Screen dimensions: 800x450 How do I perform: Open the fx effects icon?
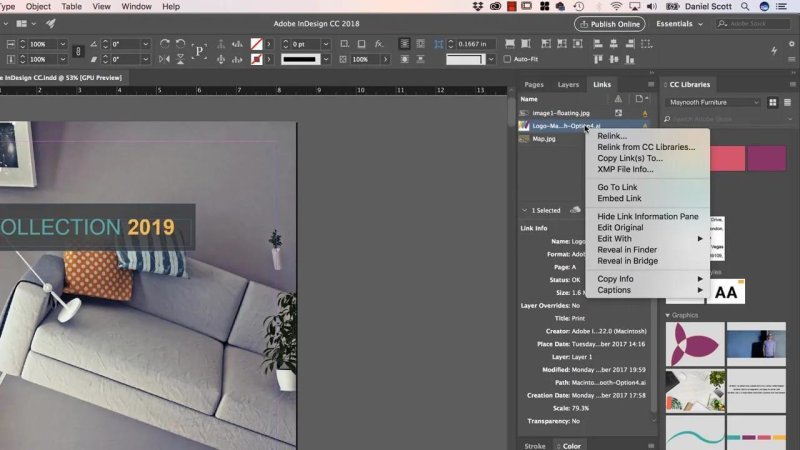379,44
